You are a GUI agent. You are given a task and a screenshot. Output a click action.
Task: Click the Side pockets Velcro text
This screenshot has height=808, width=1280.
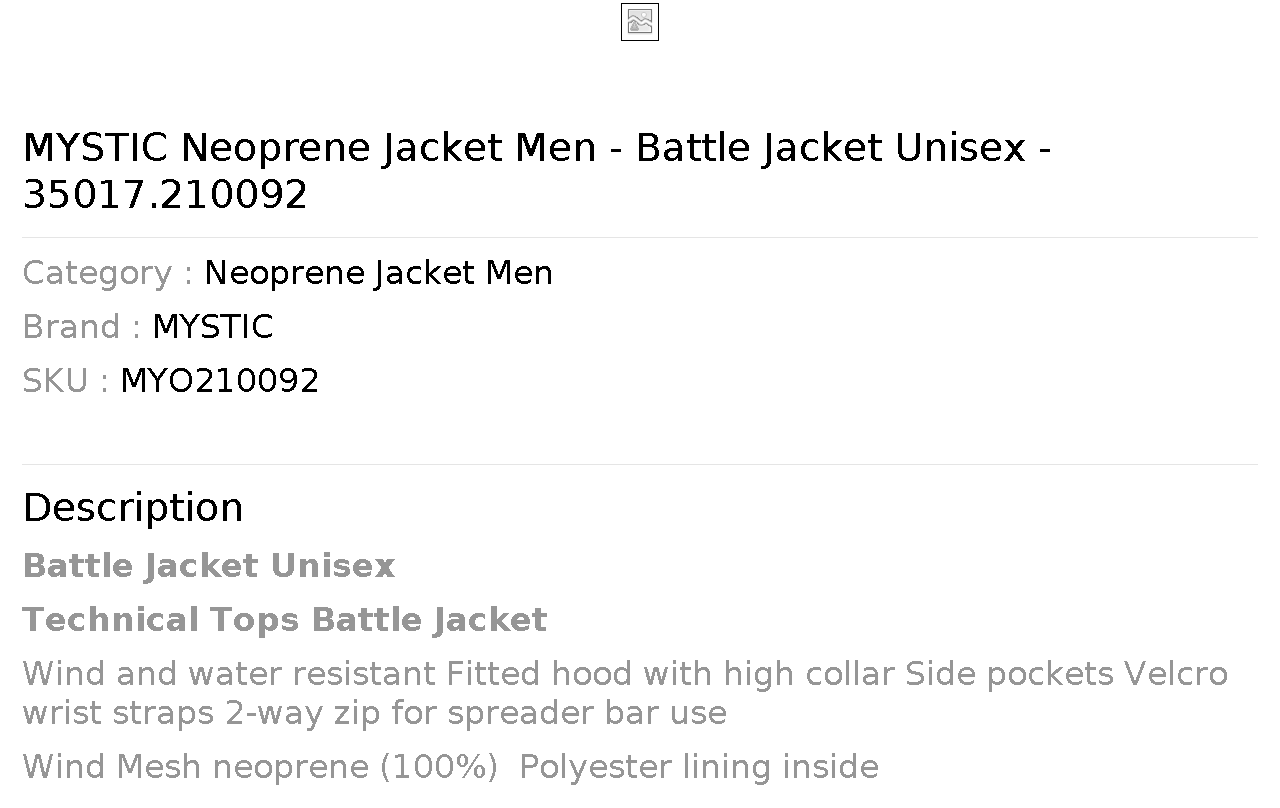pyautogui.click(x=1066, y=674)
